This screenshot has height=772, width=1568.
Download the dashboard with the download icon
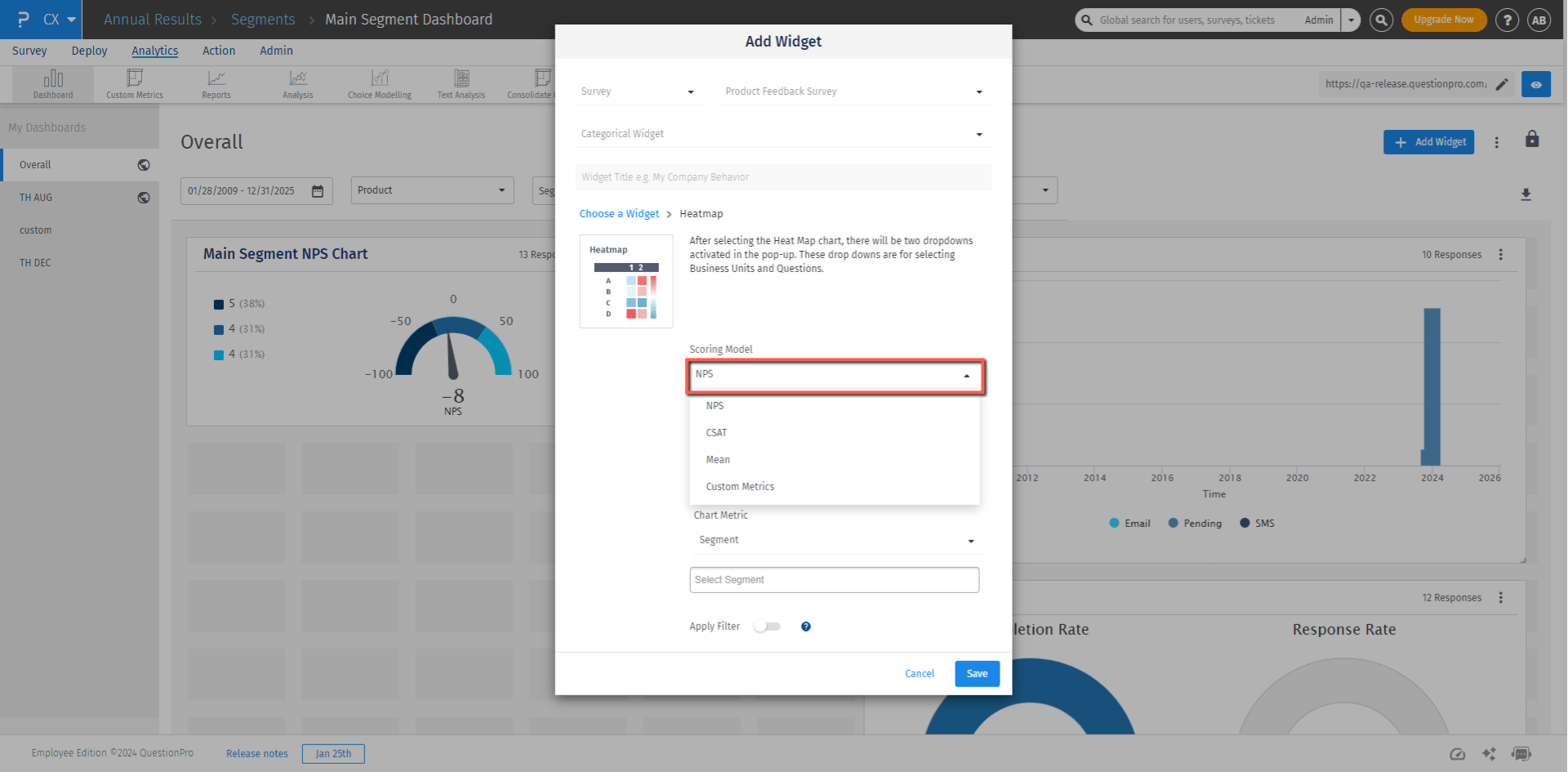[x=1526, y=194]
